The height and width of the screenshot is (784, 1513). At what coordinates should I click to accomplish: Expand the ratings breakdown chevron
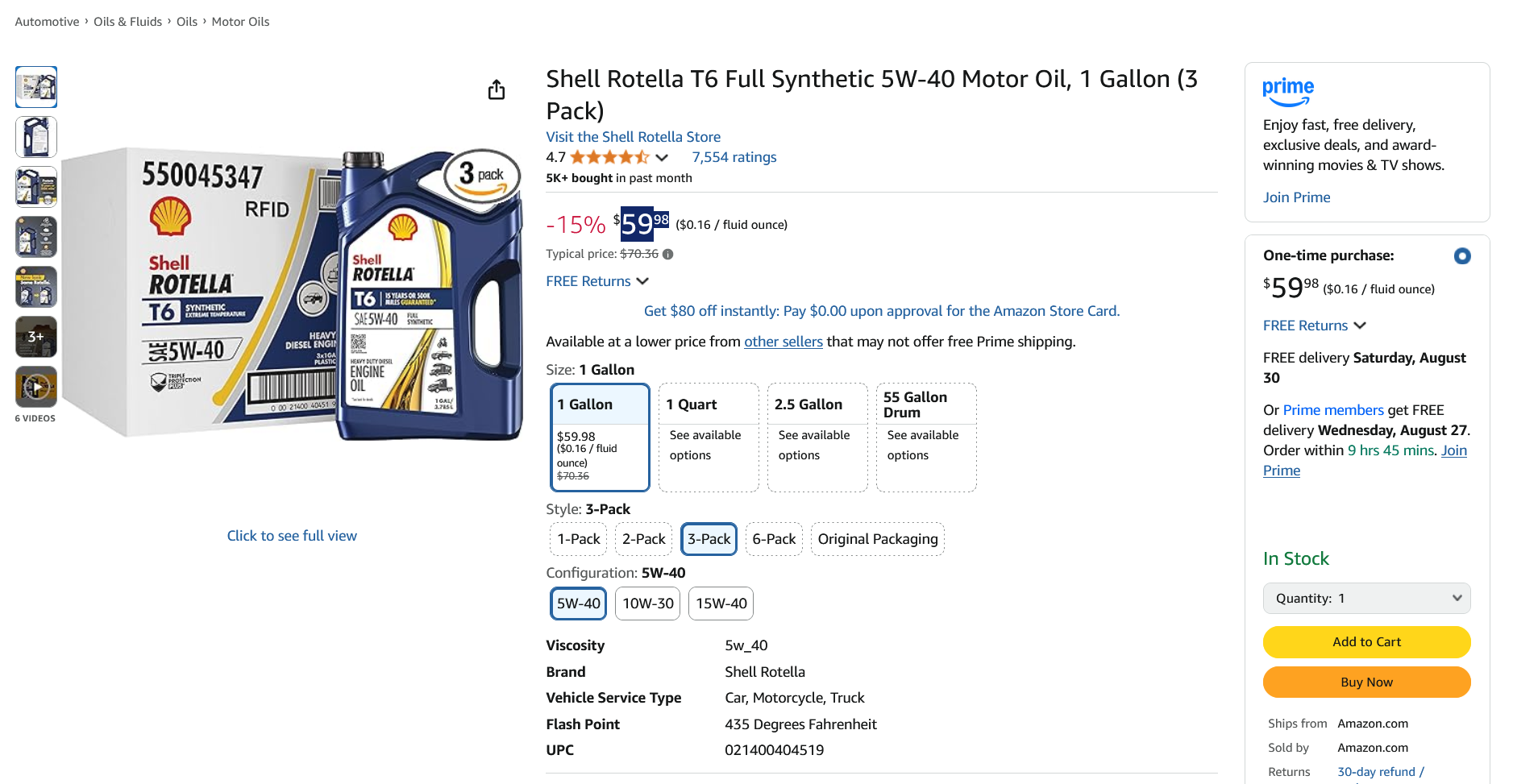662,158
